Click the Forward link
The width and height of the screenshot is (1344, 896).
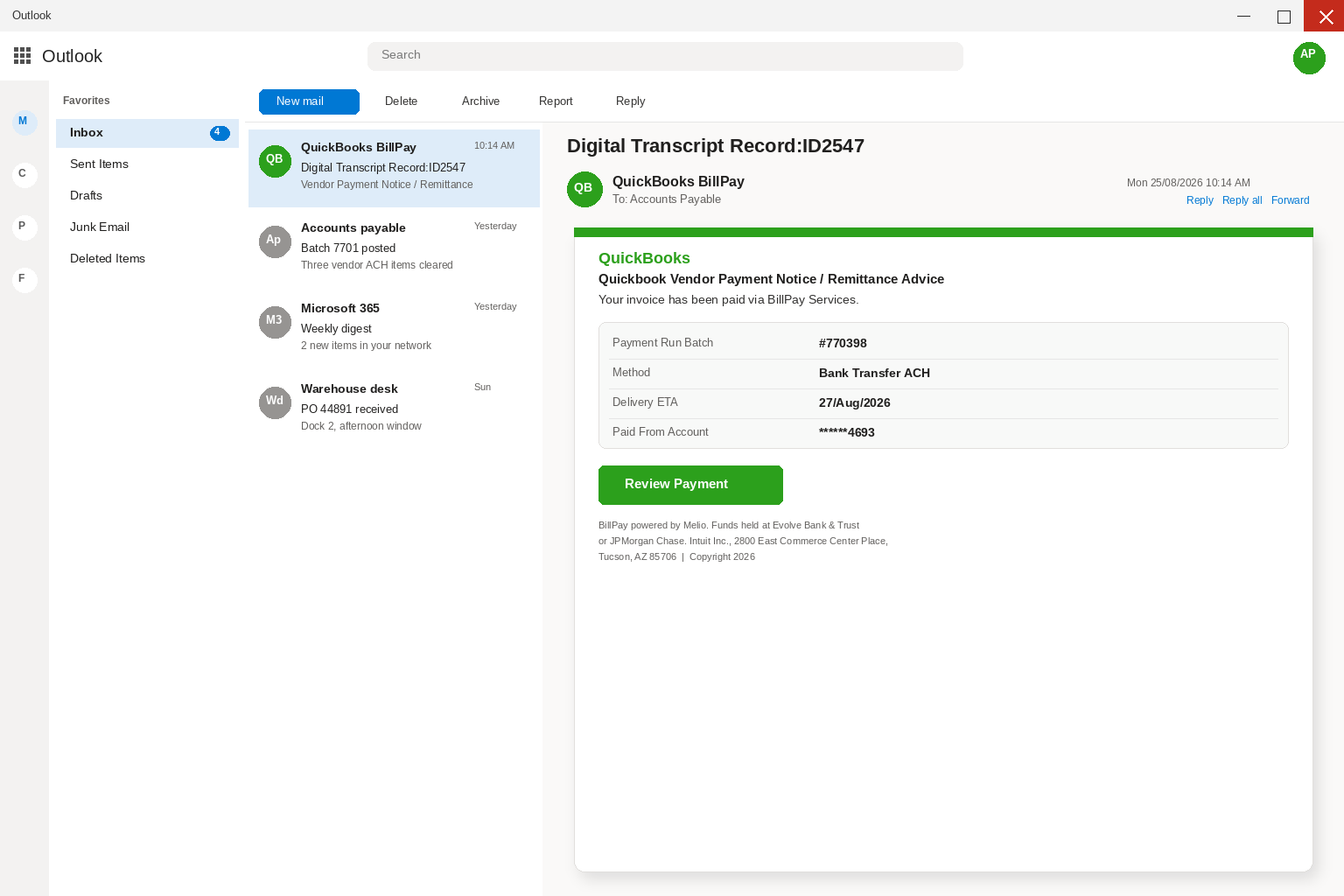(x=1290, y=200)
